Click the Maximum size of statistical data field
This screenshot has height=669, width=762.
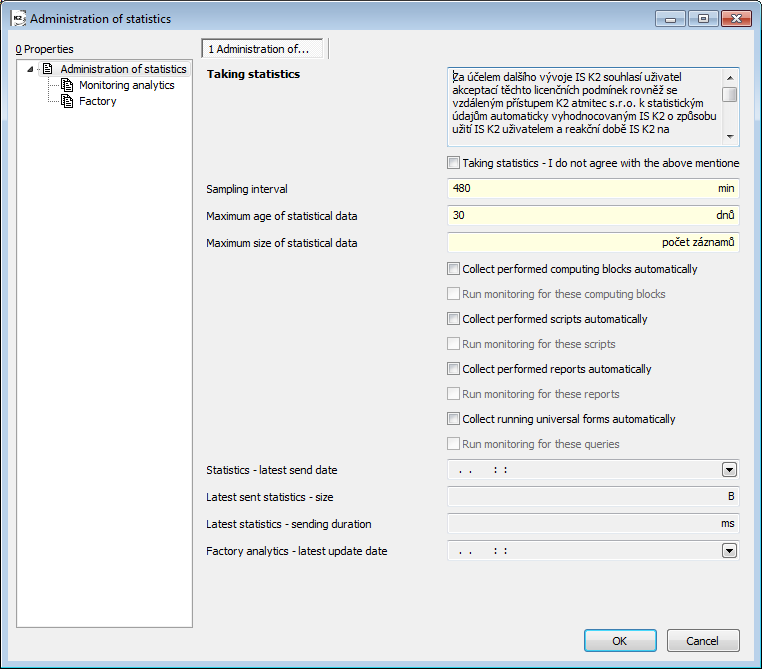tap(593, 242)
